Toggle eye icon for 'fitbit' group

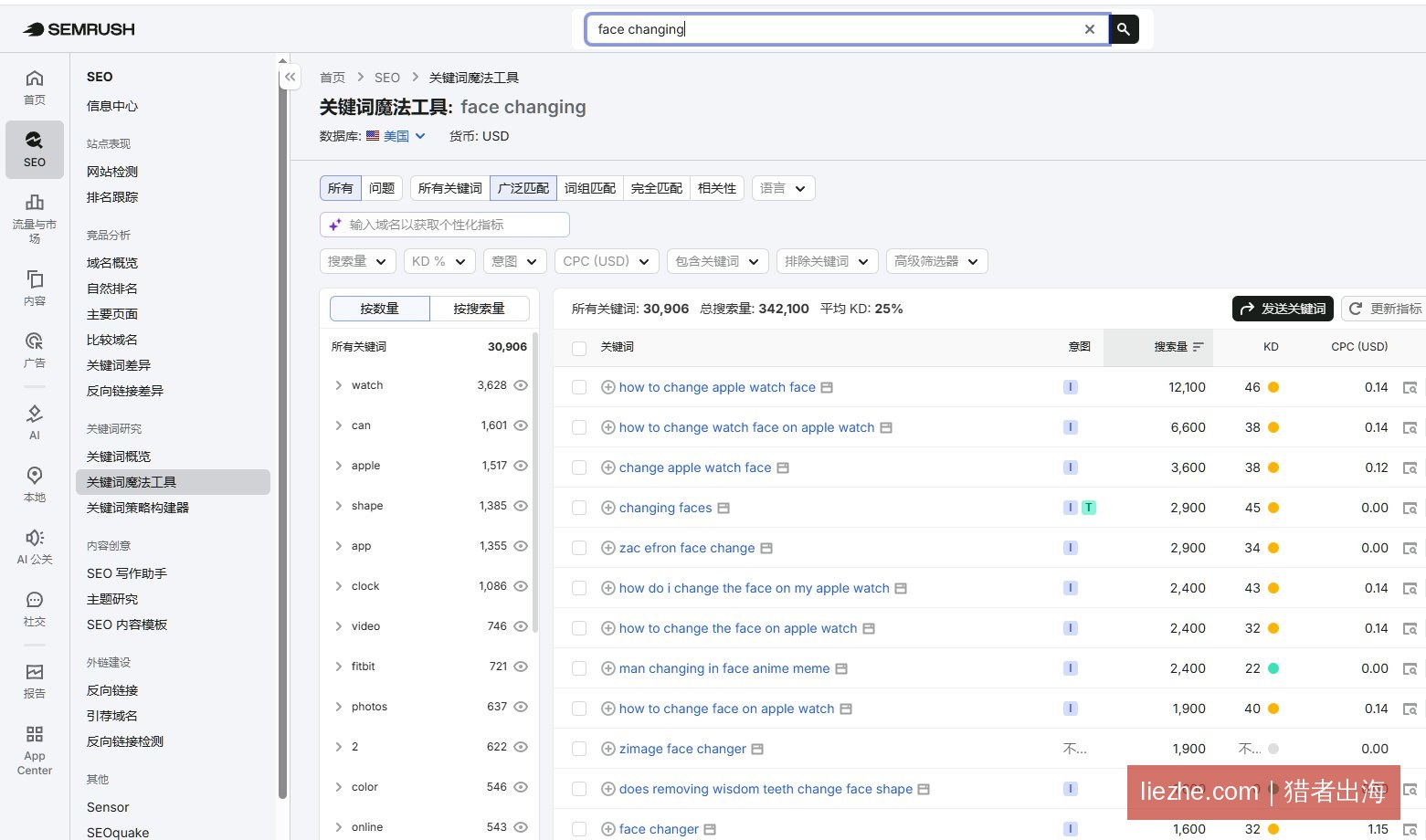(x=521, y=667)
